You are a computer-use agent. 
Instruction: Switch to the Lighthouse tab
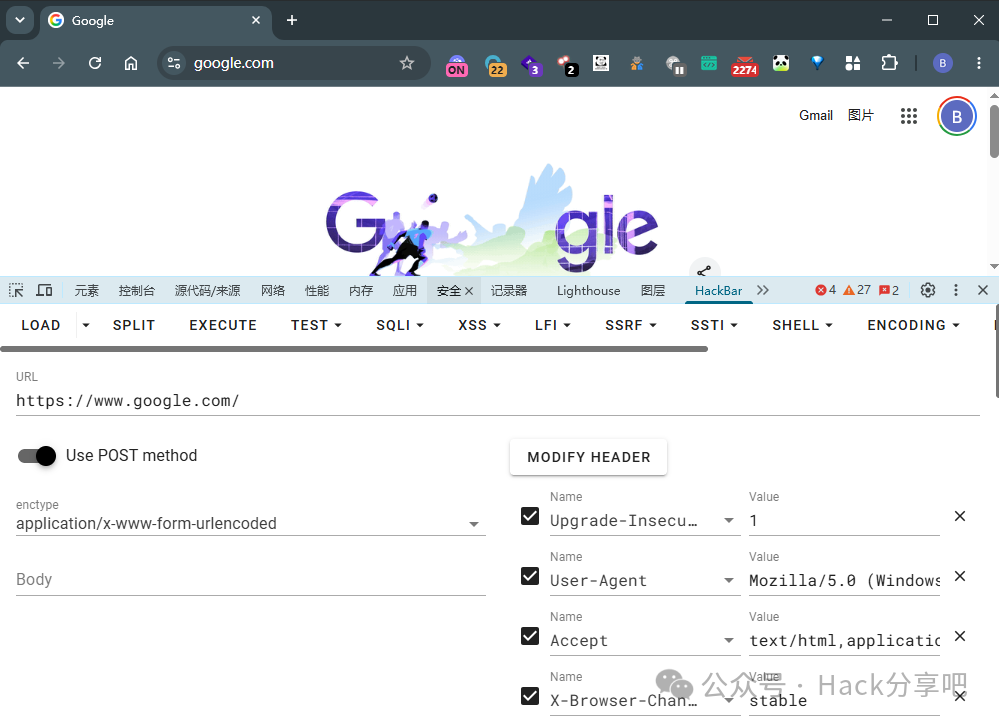pyautogui.click(x=588, y=291)
